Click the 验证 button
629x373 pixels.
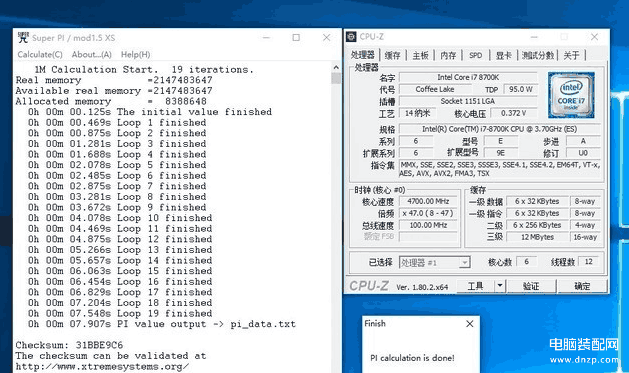[x=531, y=286]
